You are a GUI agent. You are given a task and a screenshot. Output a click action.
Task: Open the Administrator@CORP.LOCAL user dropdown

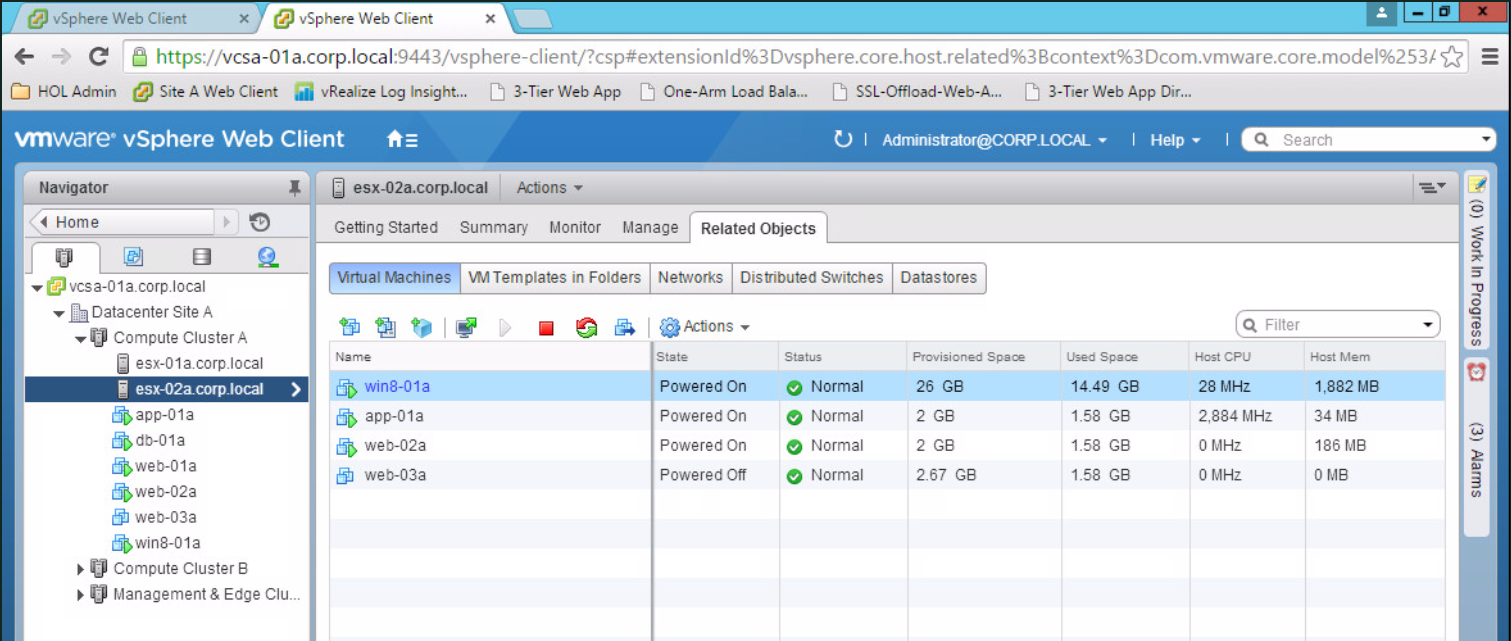pos(994,140)
